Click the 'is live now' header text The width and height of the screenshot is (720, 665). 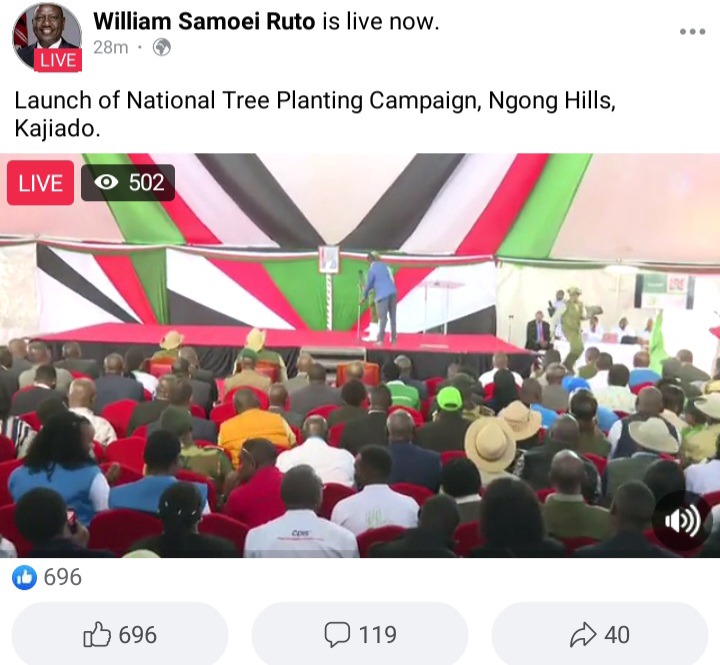[x=381, y=22]
